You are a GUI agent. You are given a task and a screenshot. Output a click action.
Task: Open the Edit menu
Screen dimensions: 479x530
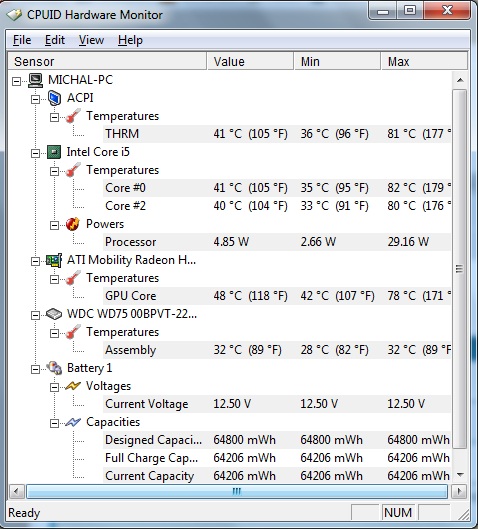tap(55, 40)
